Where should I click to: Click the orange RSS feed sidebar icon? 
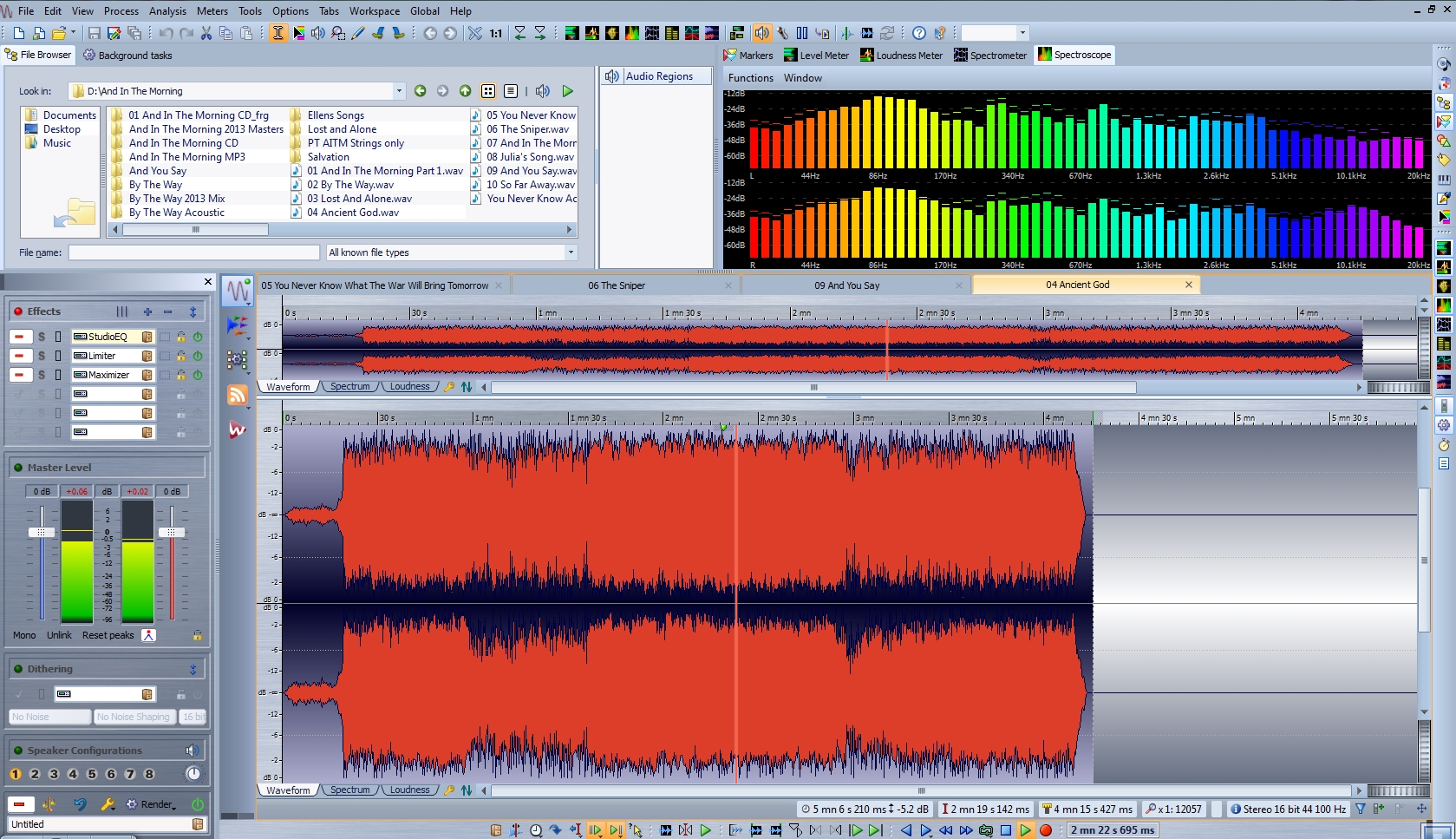238,395
